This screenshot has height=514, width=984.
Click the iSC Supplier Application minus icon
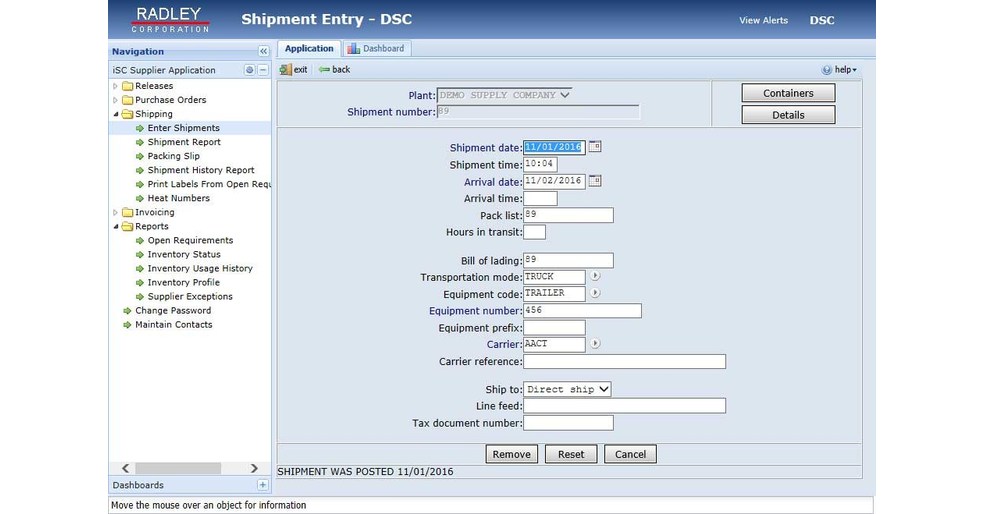click(264, 70)
